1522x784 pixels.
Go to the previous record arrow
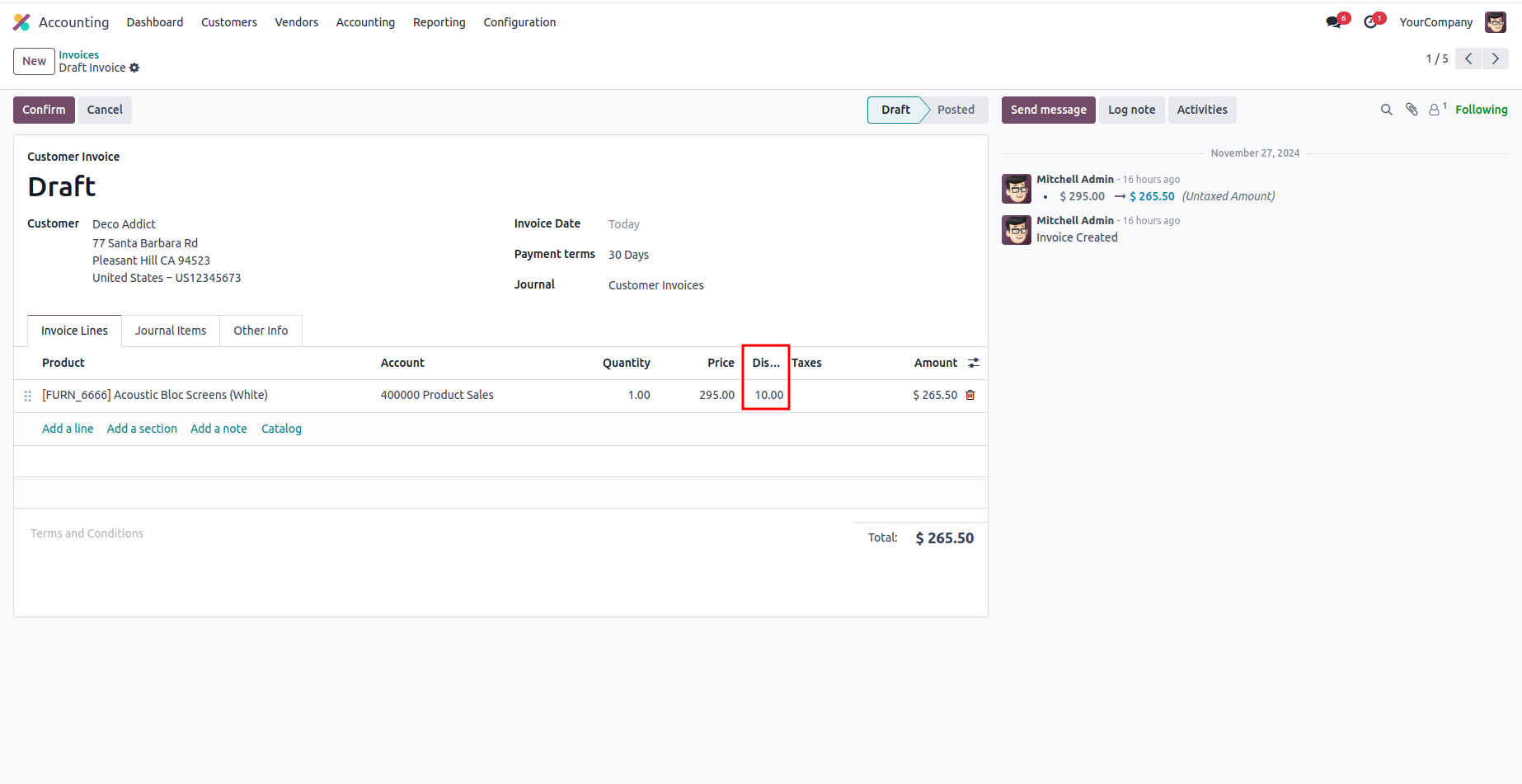[1468, 59]
